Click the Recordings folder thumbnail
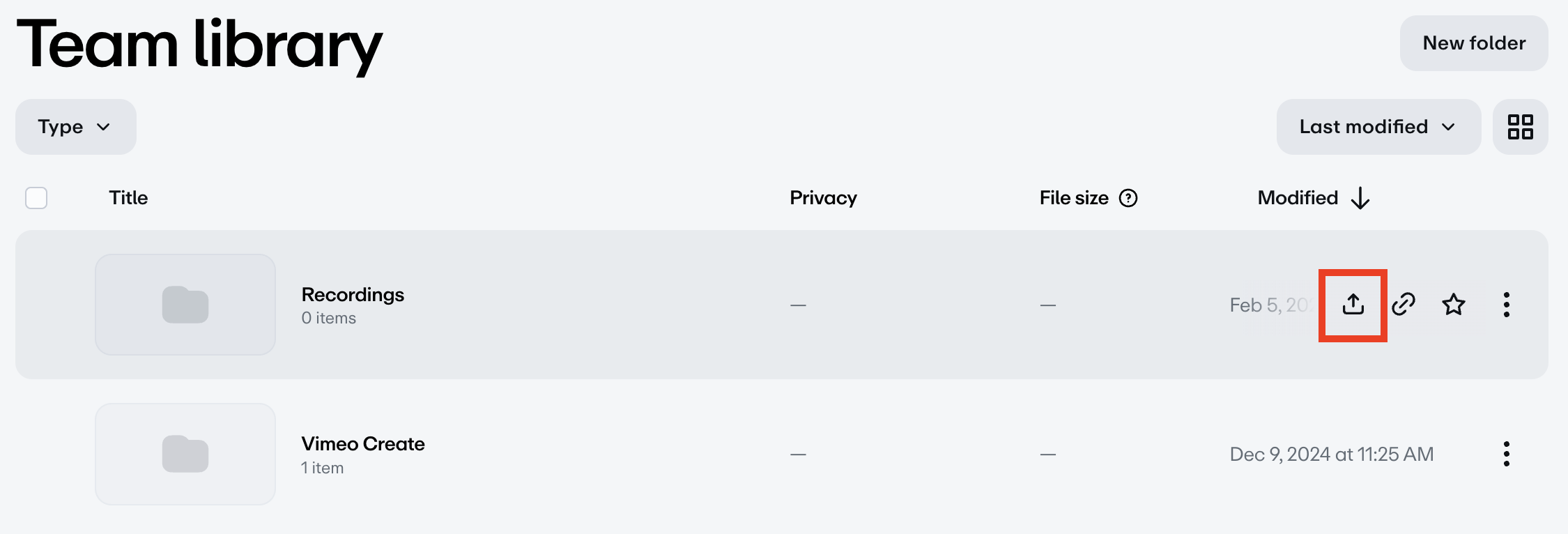 click(185, 305)
